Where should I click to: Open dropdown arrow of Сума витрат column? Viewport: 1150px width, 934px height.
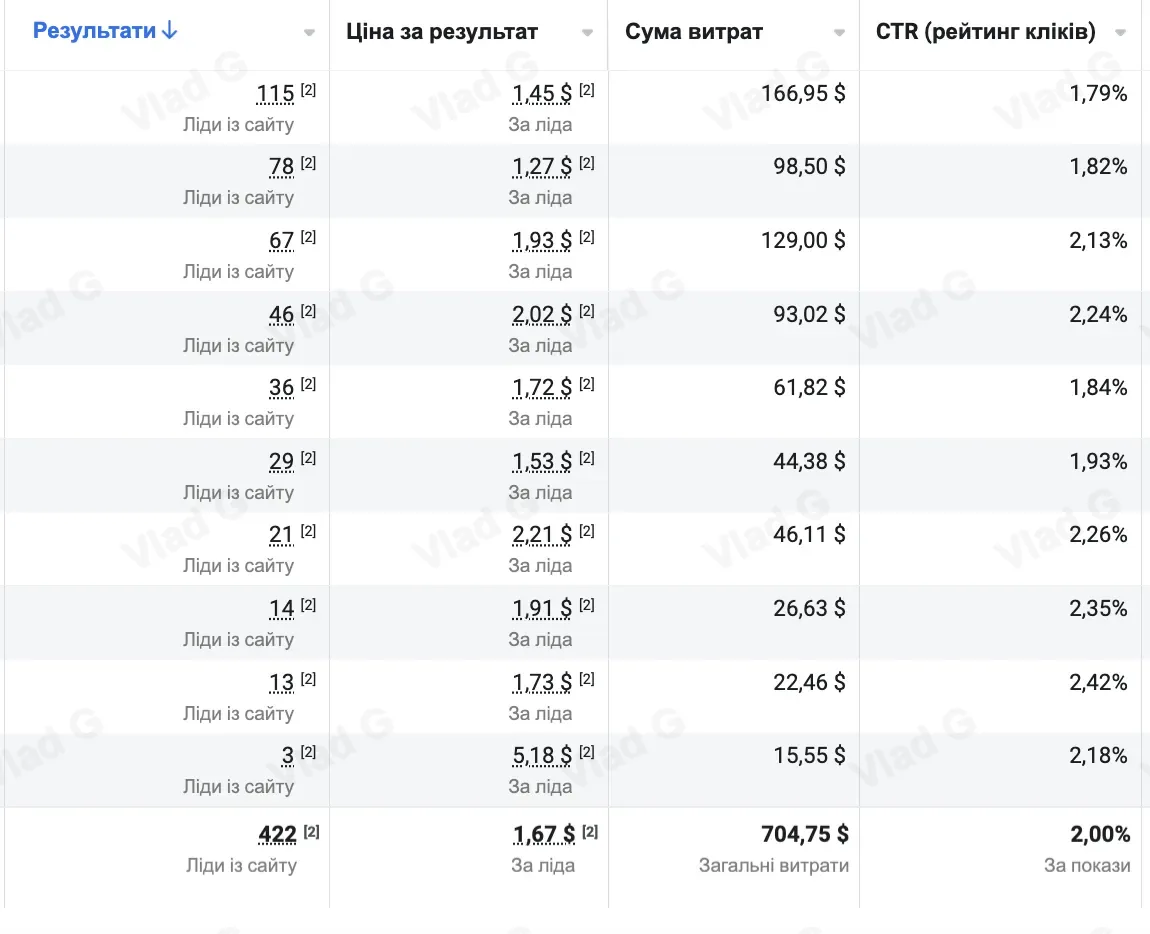click(x=840, y=32)
